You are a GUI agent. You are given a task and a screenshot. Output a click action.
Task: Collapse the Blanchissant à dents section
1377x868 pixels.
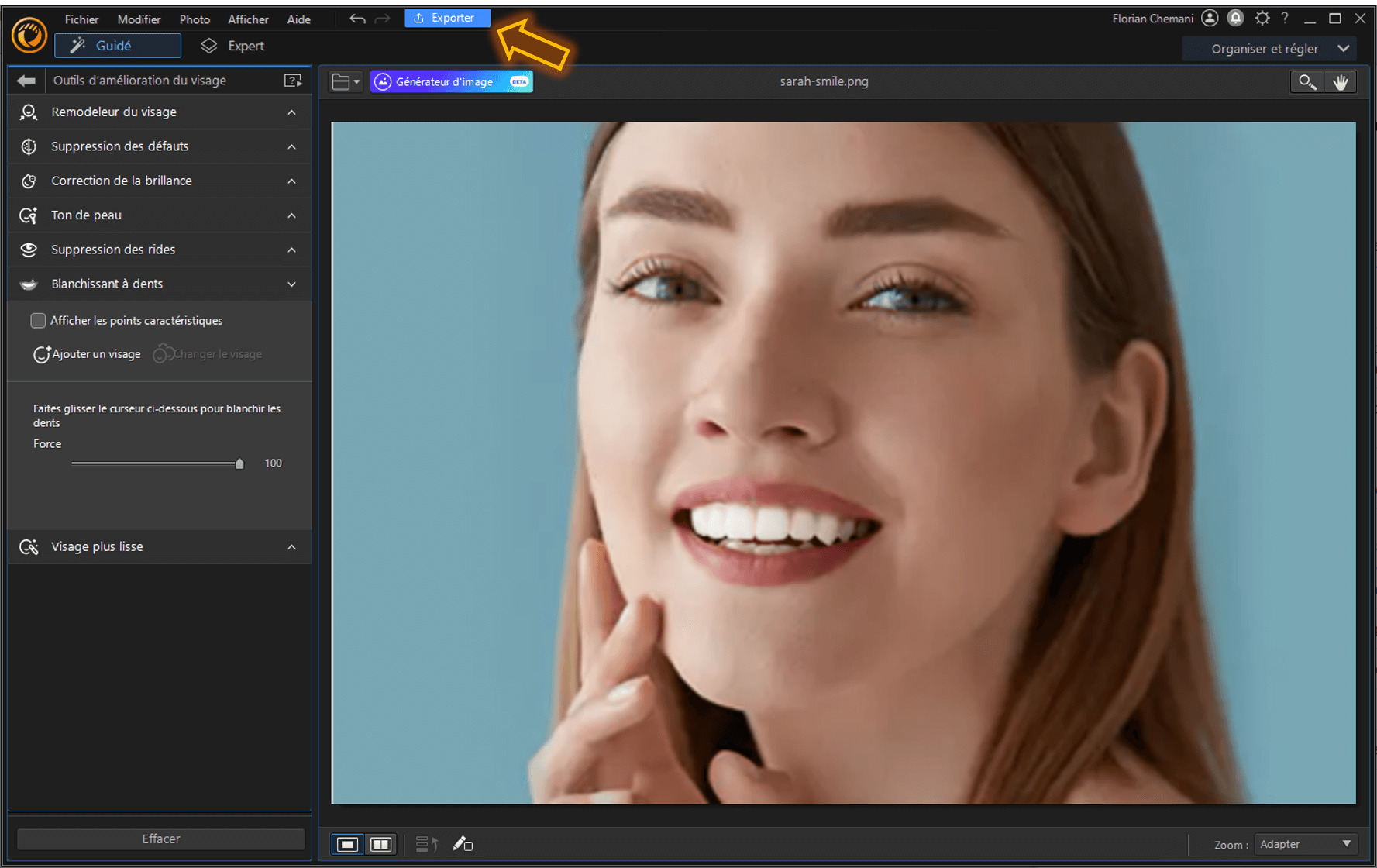(x=291, y=284)
